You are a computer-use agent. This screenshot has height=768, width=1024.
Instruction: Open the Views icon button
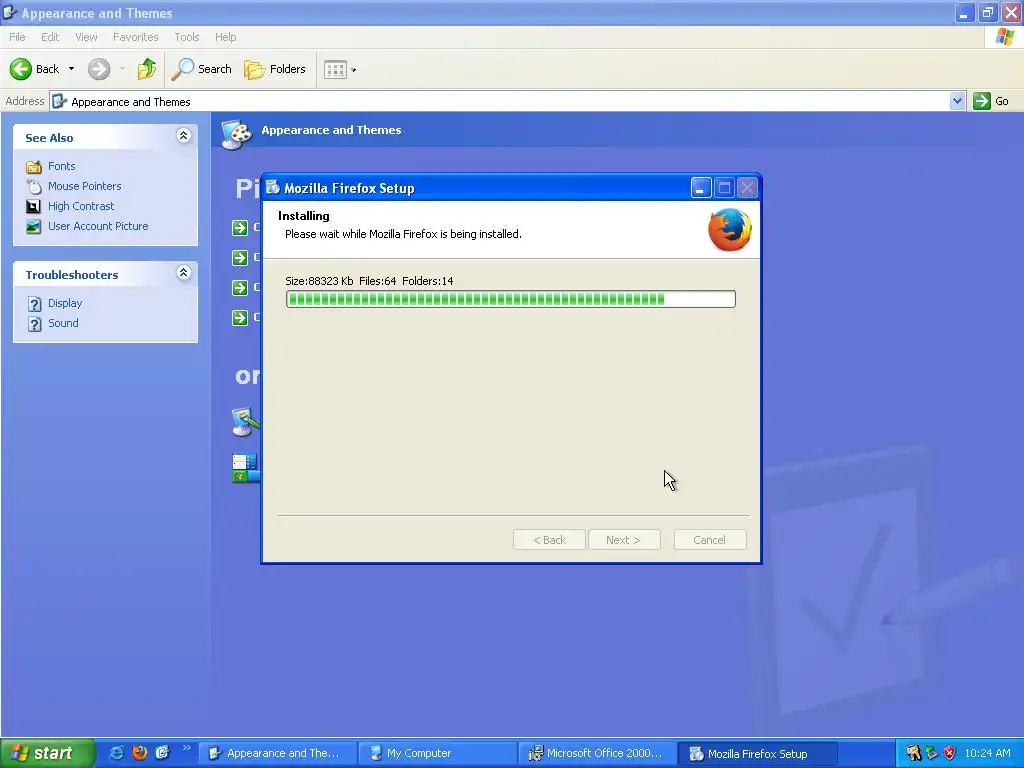[x=335, y=69]
